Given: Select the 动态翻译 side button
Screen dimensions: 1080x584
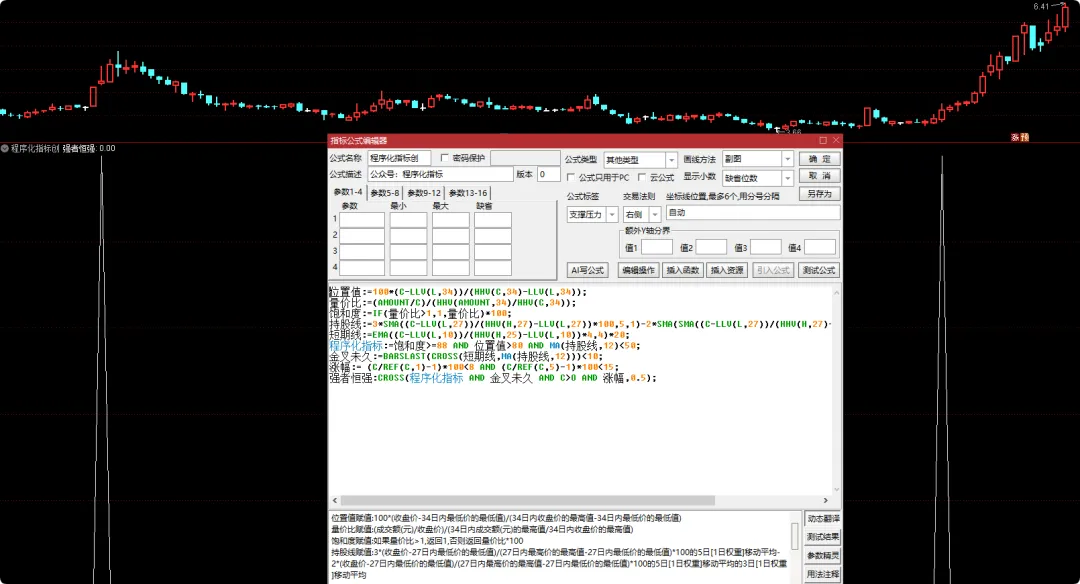Looking at the screenshot, I should (822, 519).
